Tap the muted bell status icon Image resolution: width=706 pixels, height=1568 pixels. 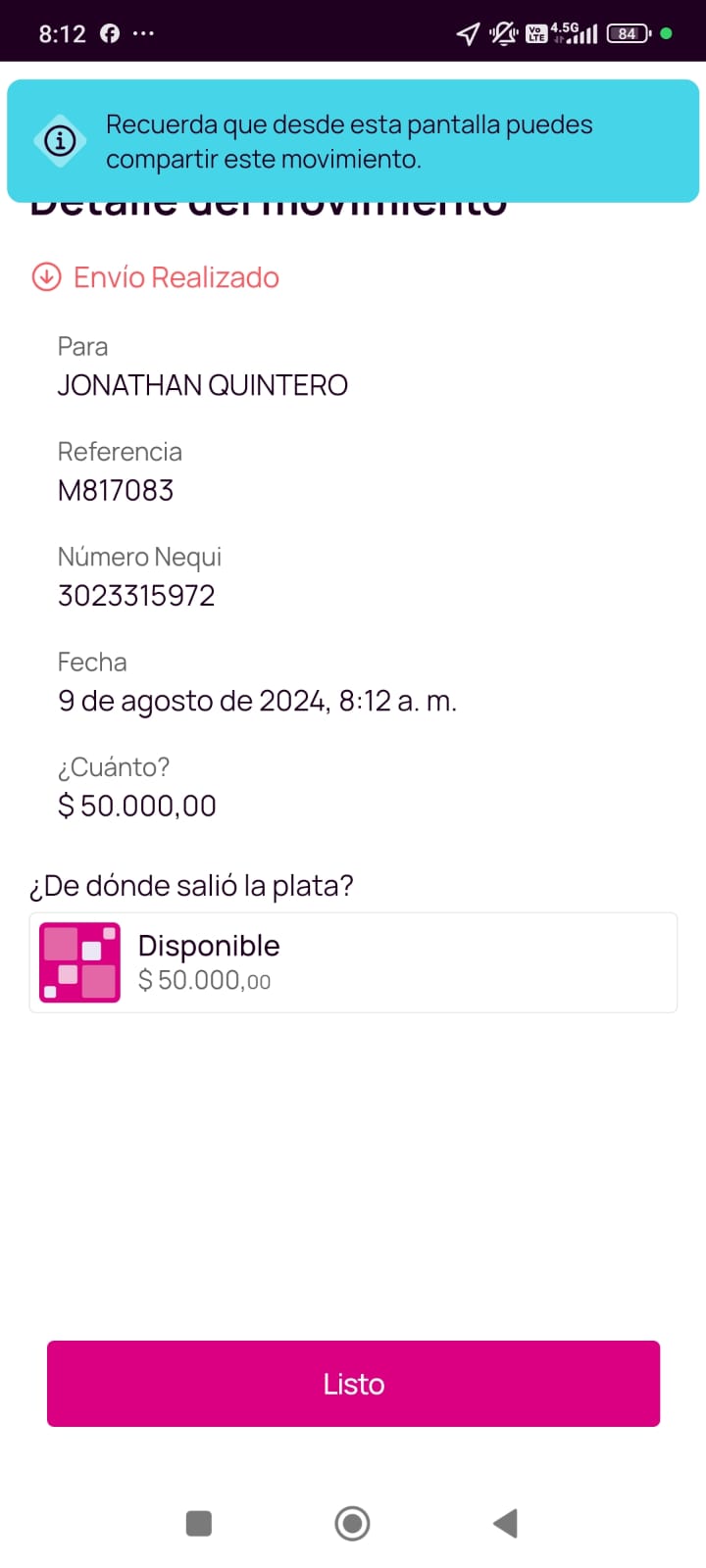(x=503, y=34)
